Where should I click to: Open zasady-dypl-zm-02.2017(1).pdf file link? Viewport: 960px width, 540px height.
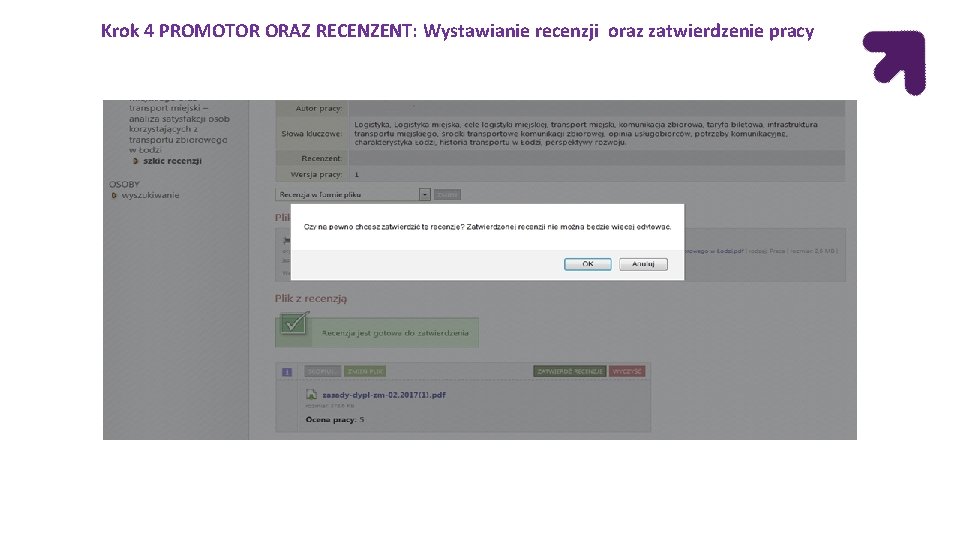[x=384, y=395]
